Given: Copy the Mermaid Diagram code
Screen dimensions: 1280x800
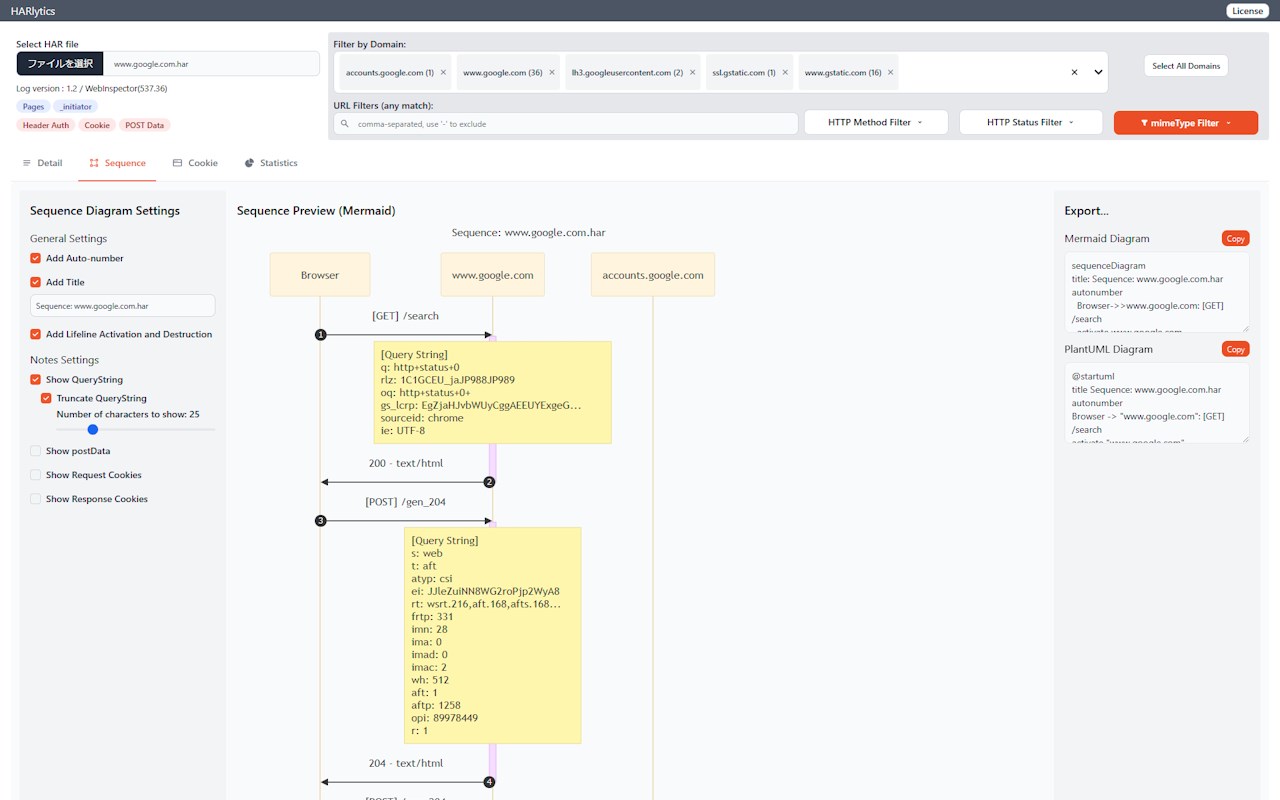Looking at the screenshot, I should 1236,239.
